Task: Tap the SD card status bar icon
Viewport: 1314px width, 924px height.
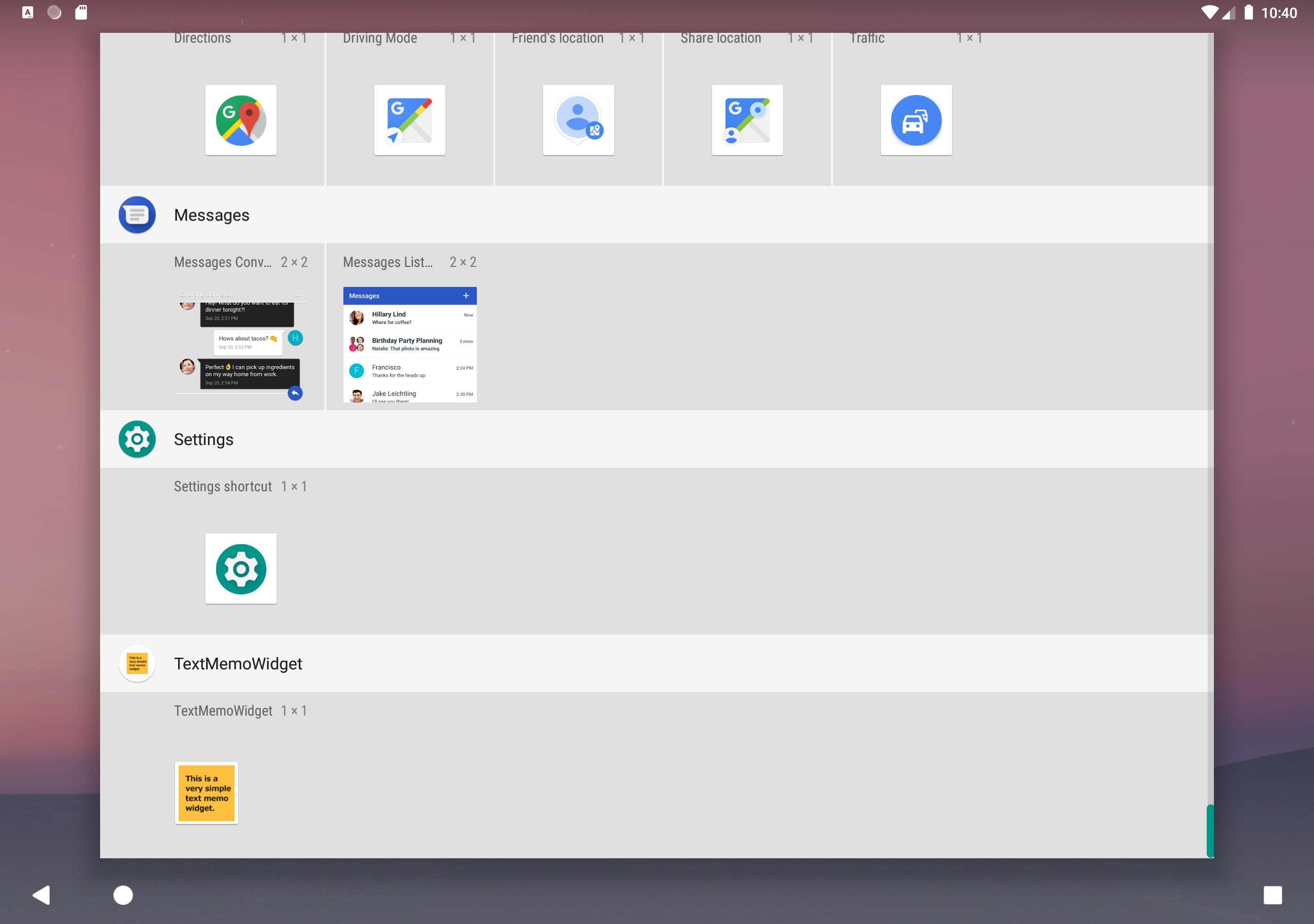Action: (x=81, y=13)
